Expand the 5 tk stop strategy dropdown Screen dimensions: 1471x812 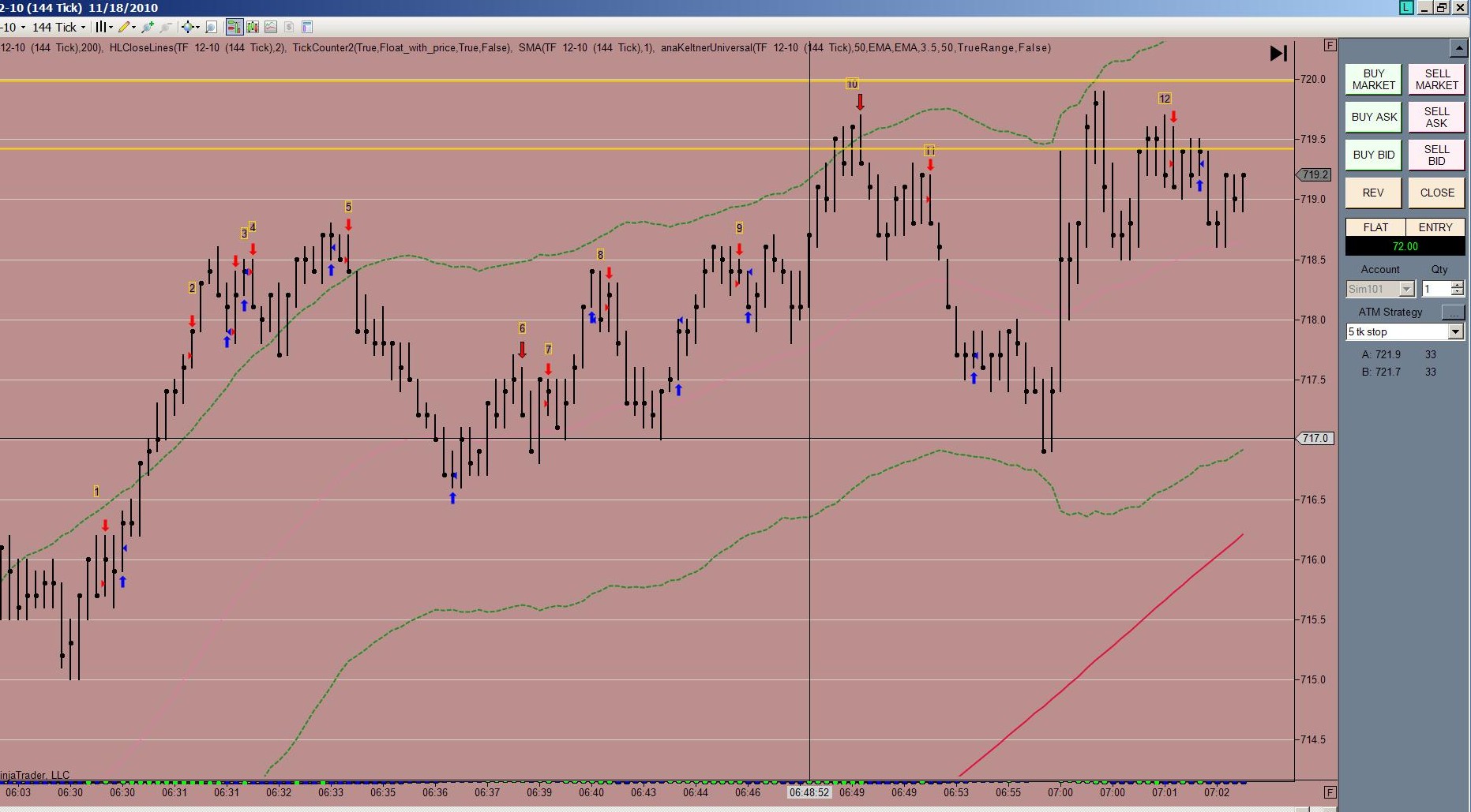click(1456, 332)
